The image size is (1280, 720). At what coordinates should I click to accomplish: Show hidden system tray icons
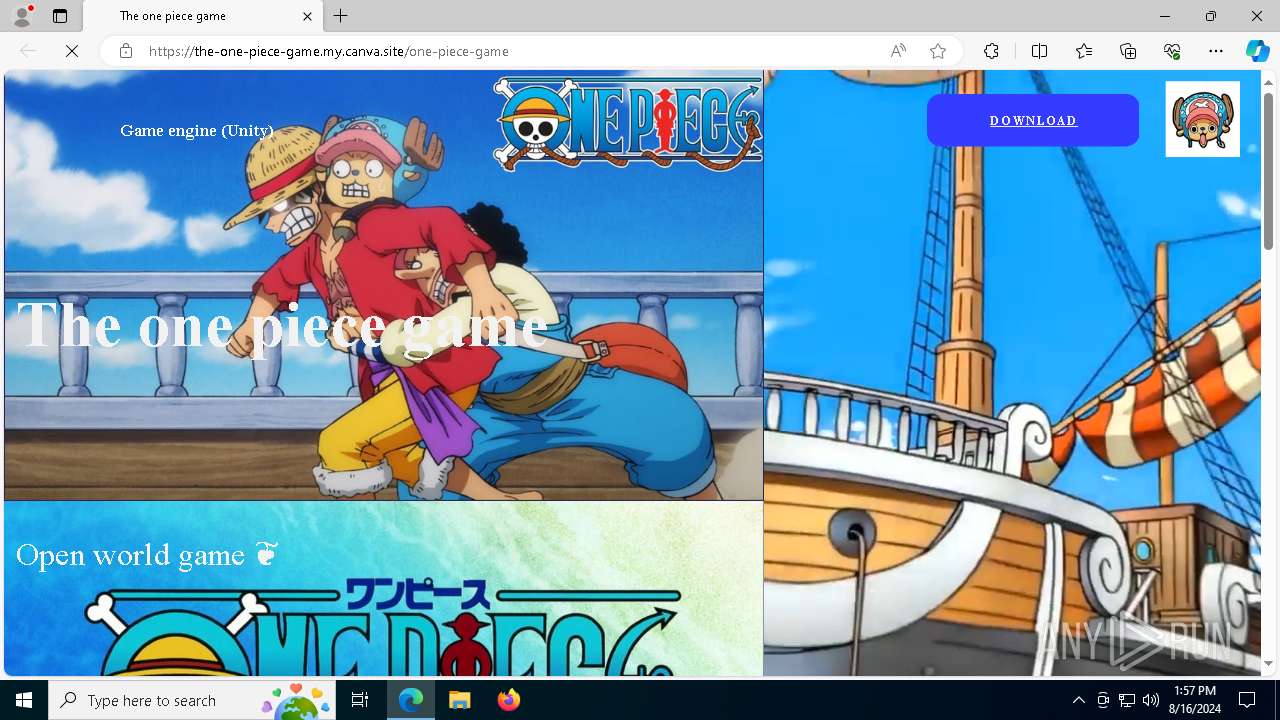click(x=1078, y=700)
